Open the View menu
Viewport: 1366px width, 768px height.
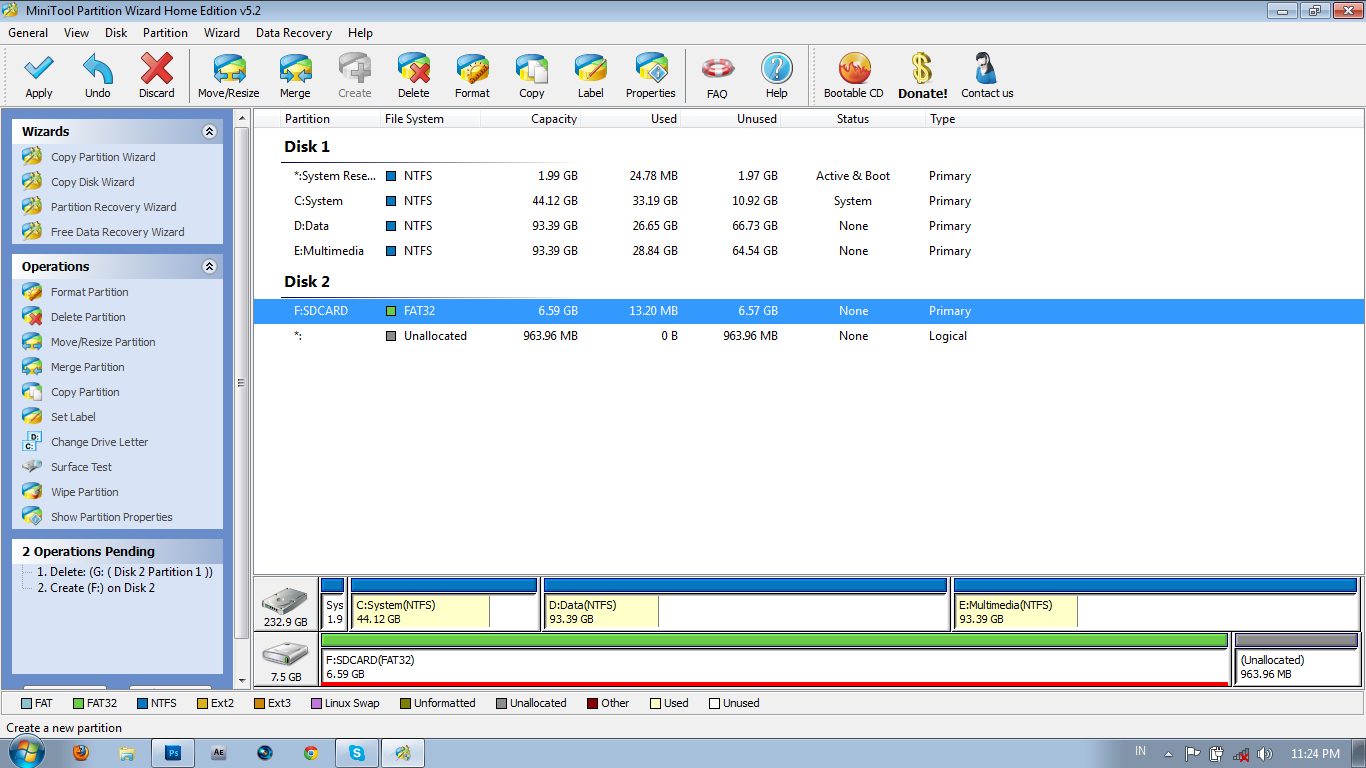[76, 33]
